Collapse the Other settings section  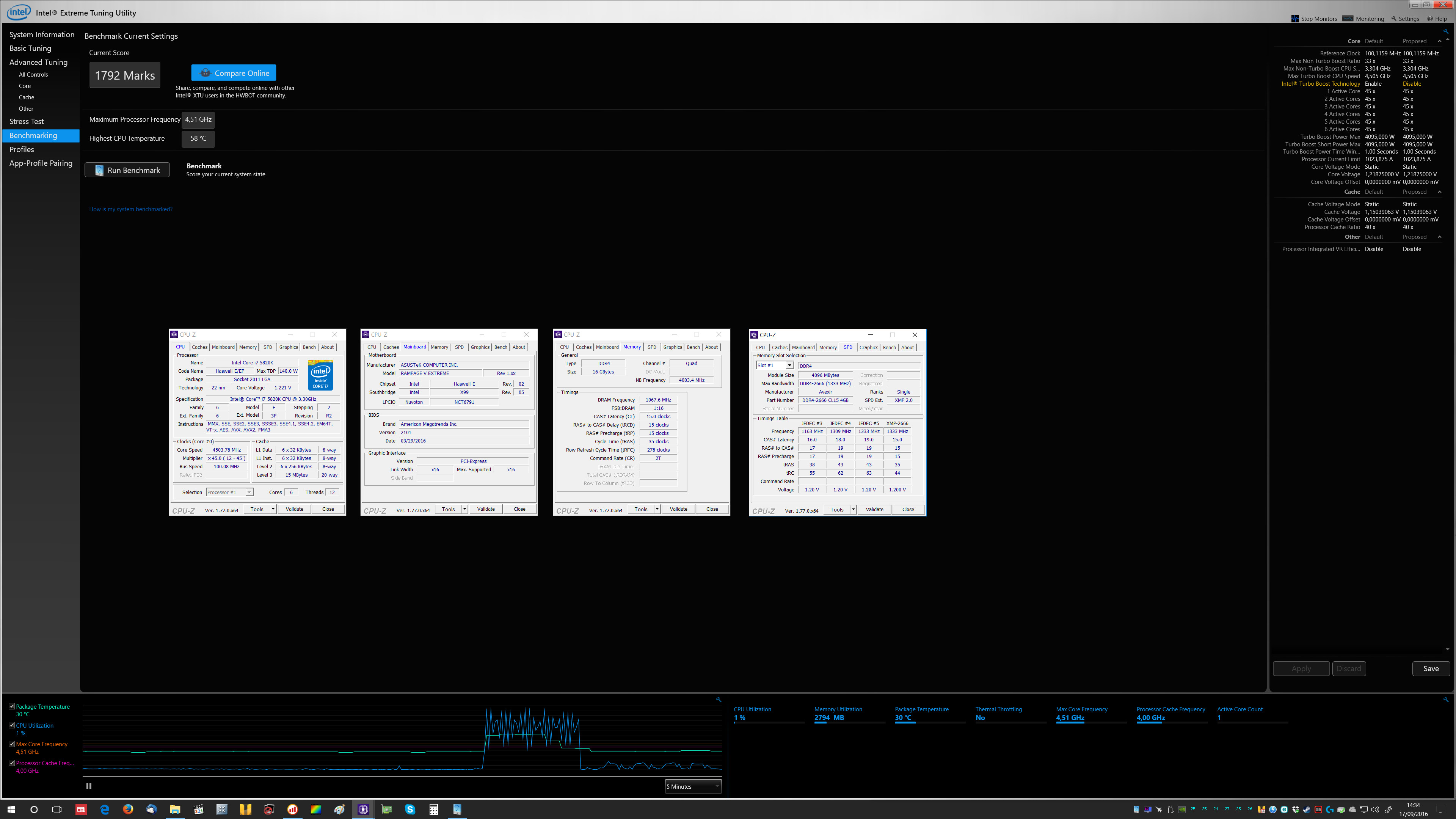point(1439,237)
